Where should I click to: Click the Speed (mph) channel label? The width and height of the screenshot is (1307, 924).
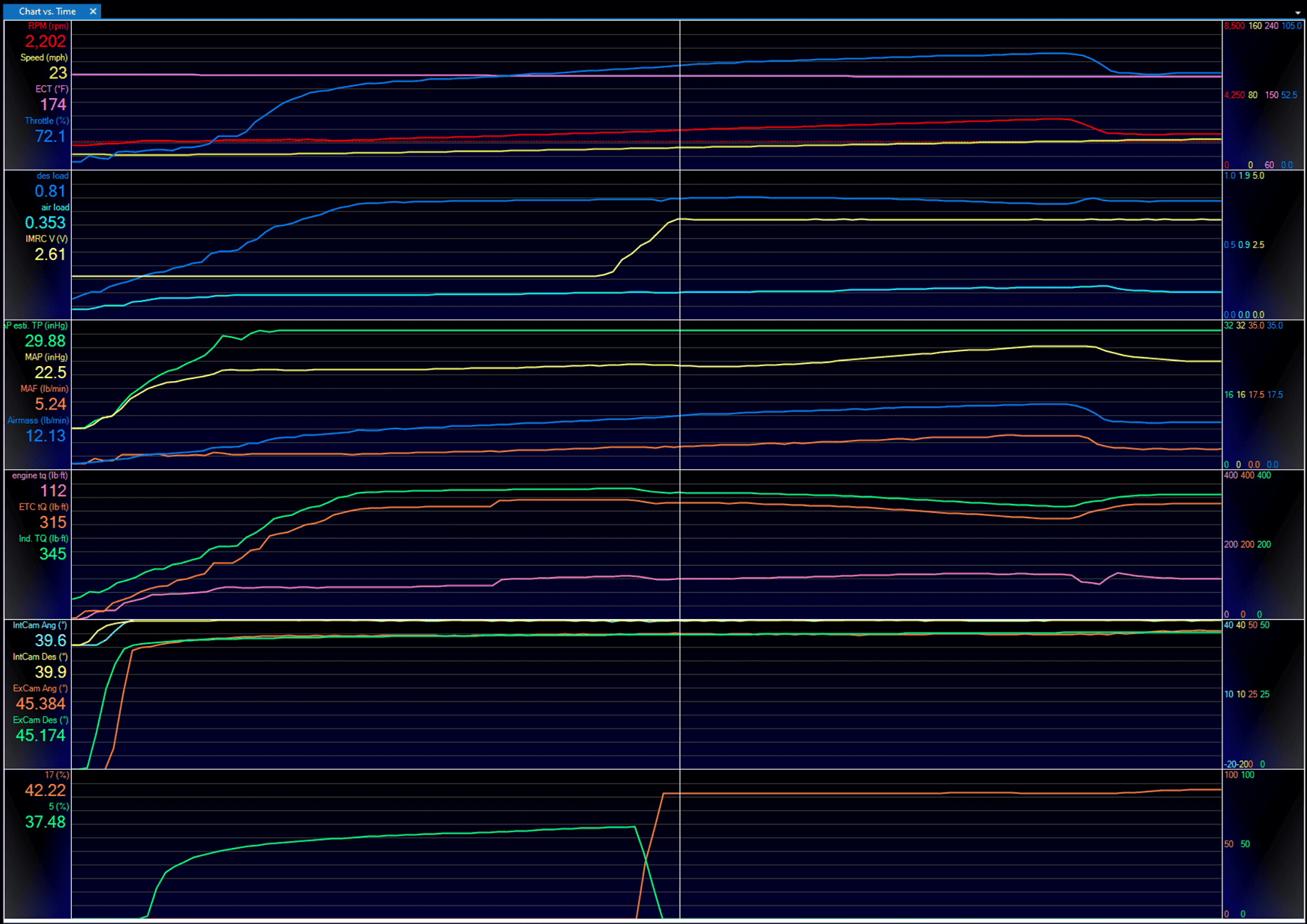coord(44,58)
